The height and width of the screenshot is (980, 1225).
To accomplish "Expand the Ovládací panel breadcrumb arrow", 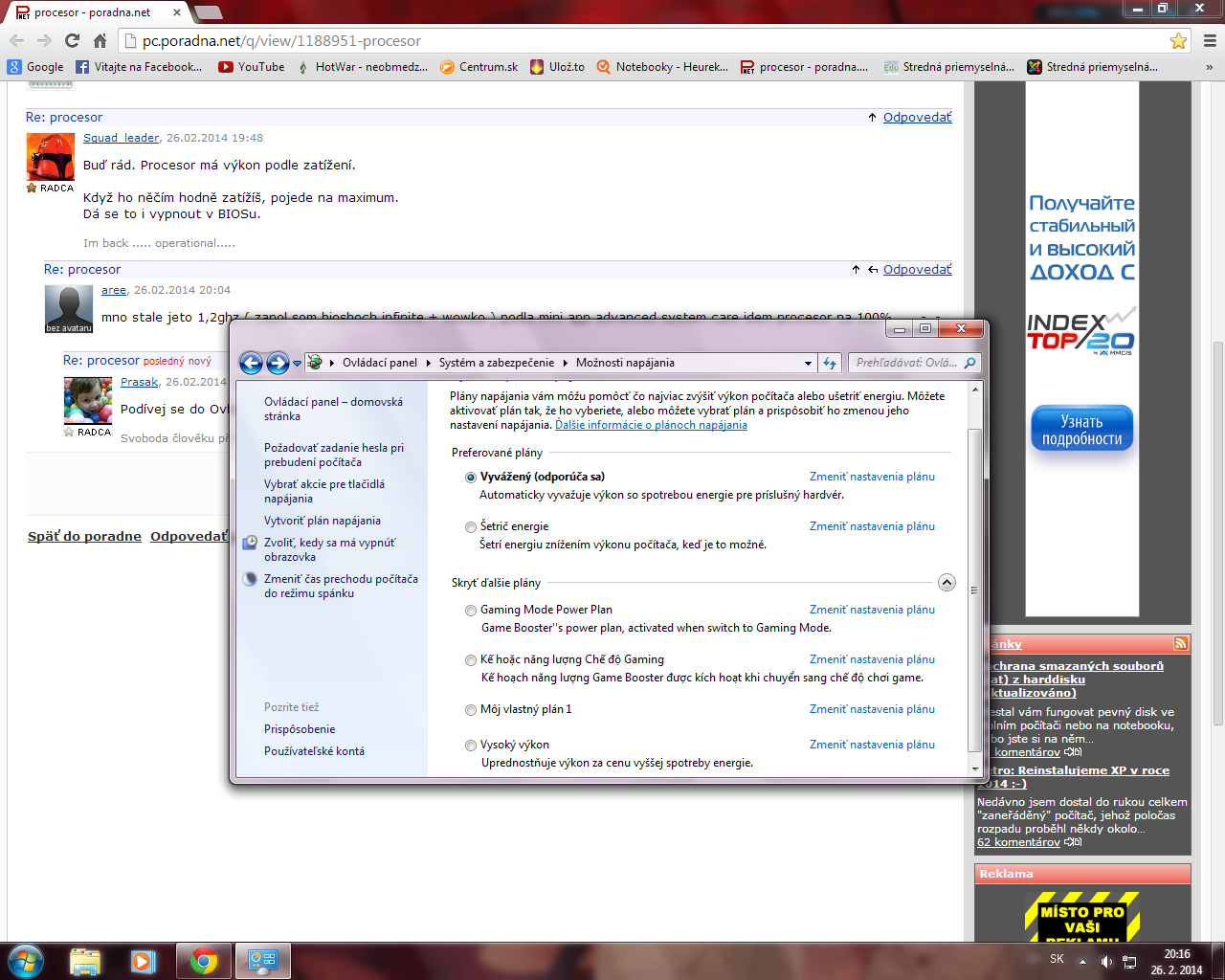I will (428, 363).
